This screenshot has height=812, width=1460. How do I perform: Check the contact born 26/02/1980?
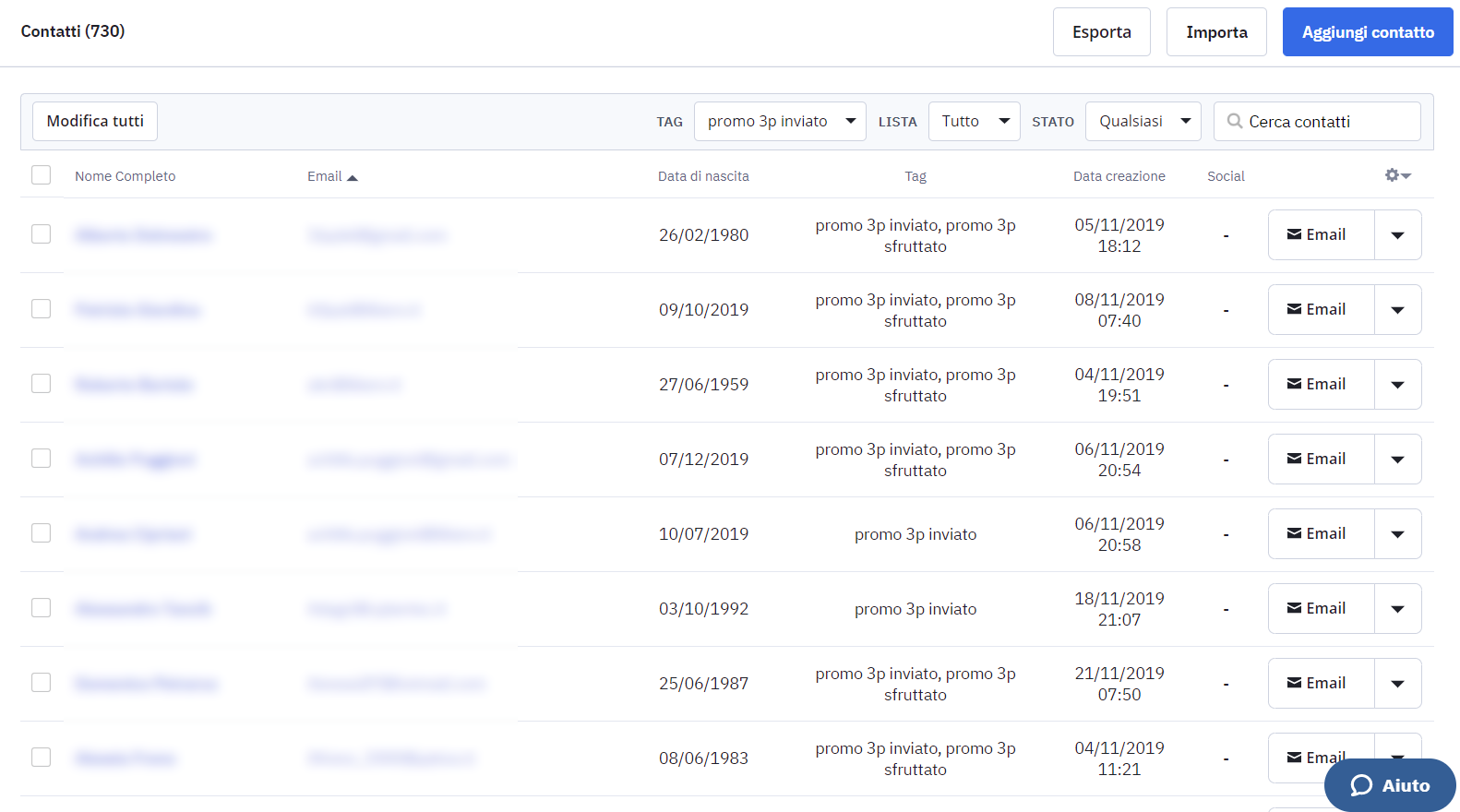pos(42,234)
